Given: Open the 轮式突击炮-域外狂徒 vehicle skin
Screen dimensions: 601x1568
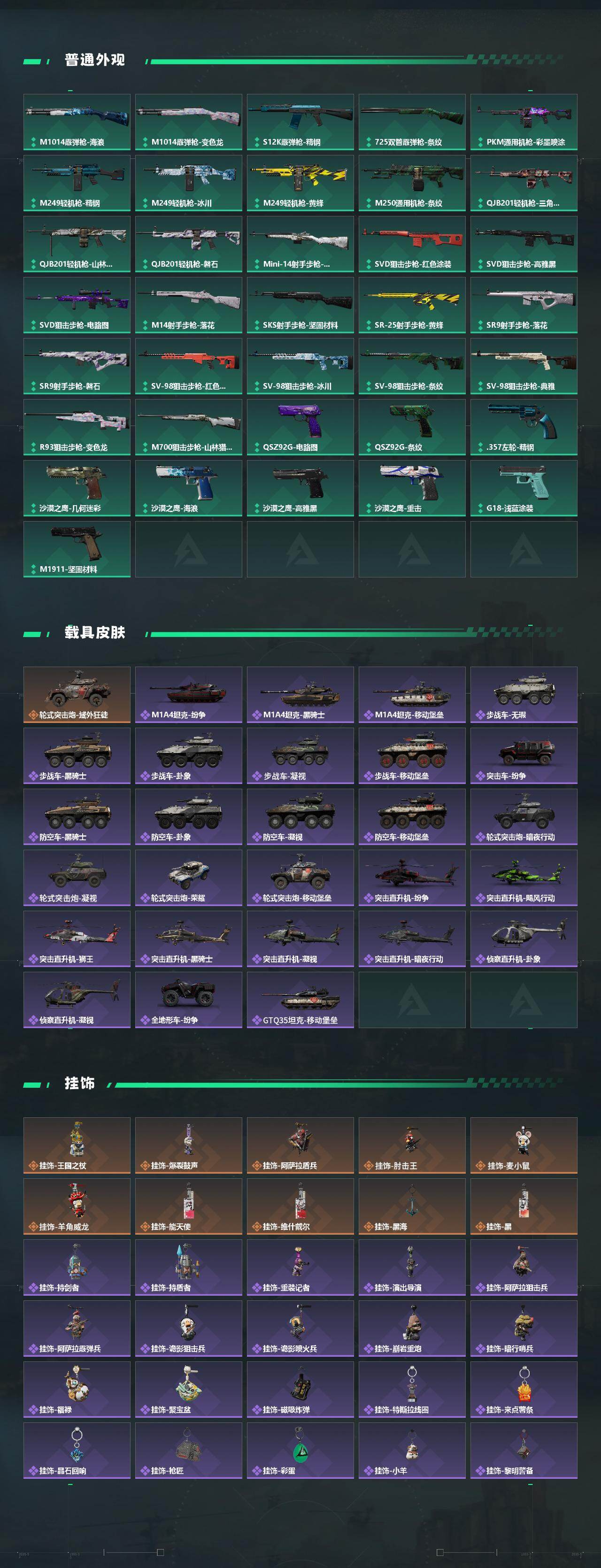Looking at the screenshot, I should click(77, 695).
